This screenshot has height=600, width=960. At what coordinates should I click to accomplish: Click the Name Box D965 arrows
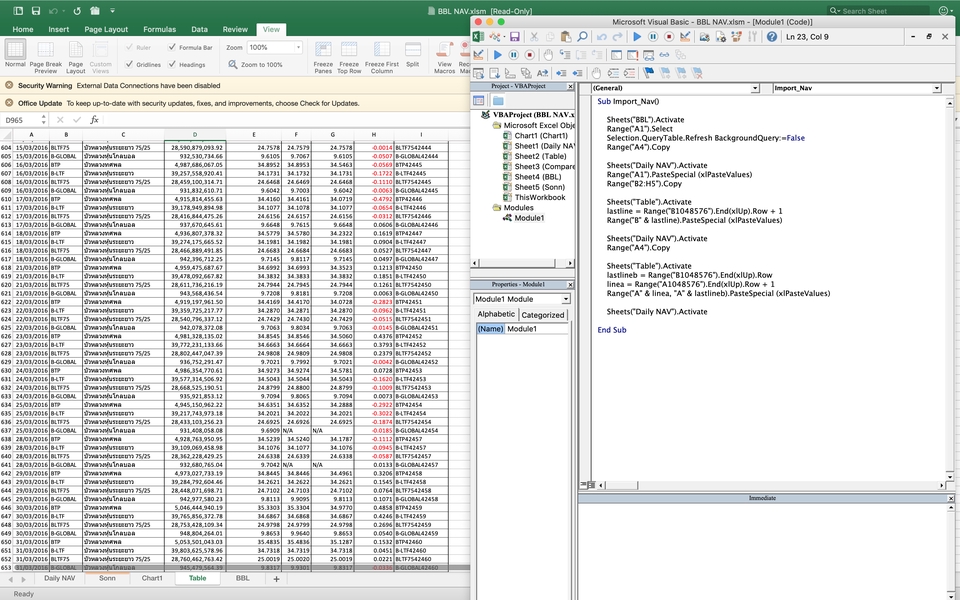tap(43, 120)
